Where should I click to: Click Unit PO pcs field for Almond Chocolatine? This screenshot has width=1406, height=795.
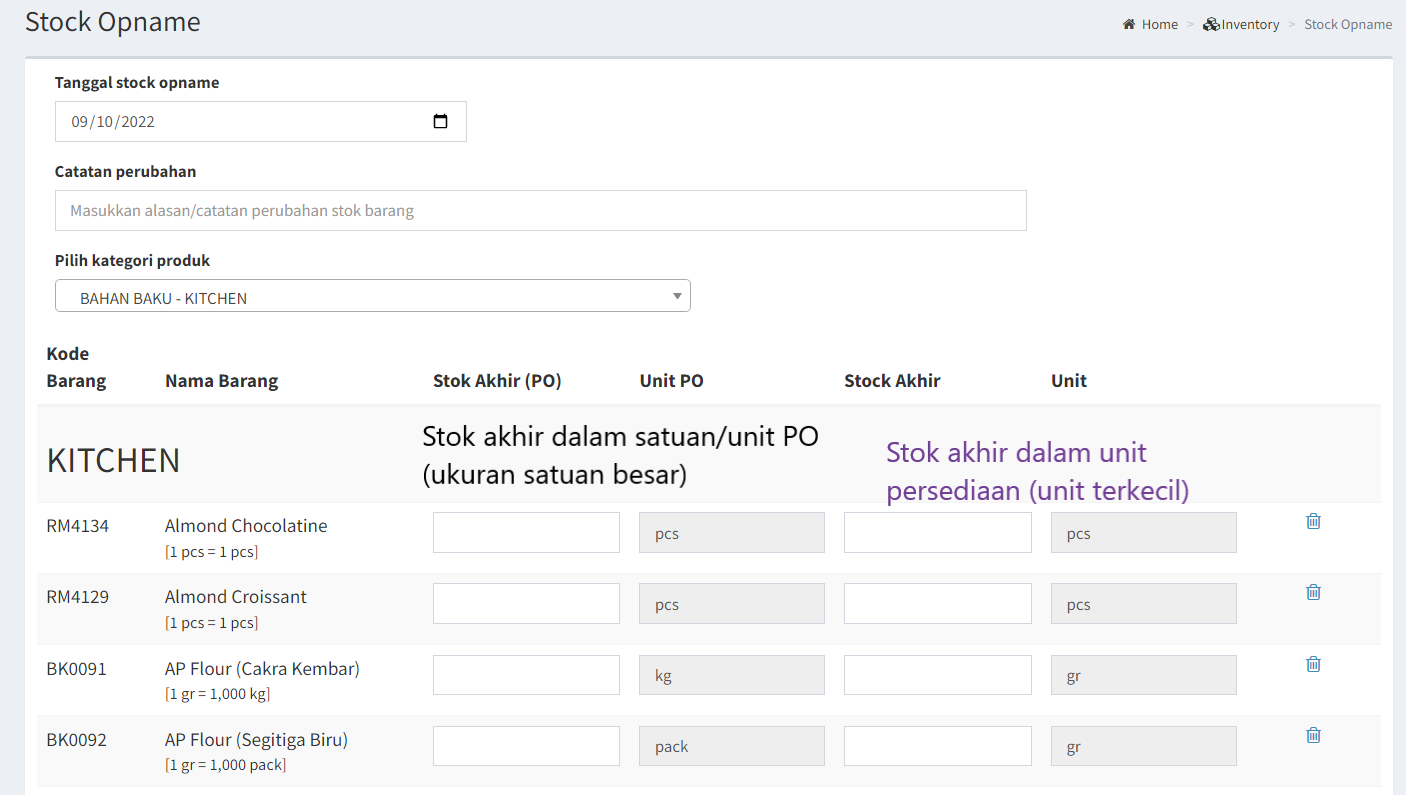pos(732,532)
